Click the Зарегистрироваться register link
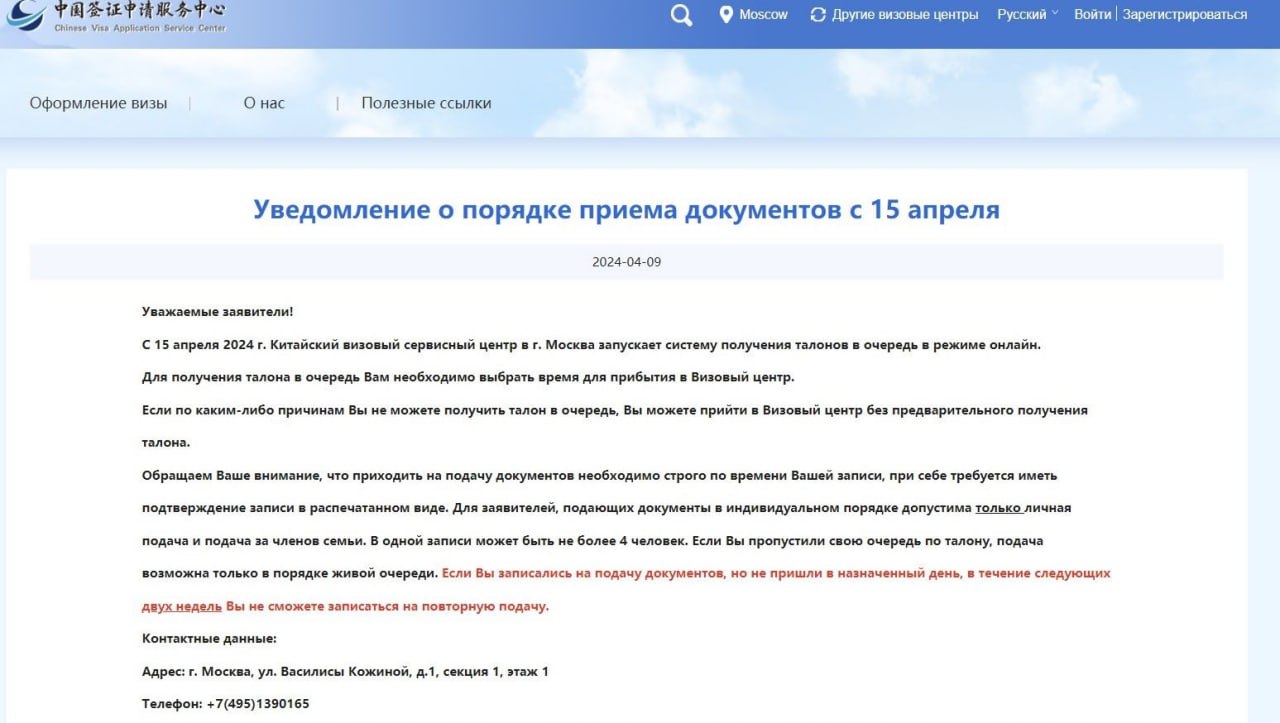The width and height of the screenshot is (1280, 723). click(1184, 15)
